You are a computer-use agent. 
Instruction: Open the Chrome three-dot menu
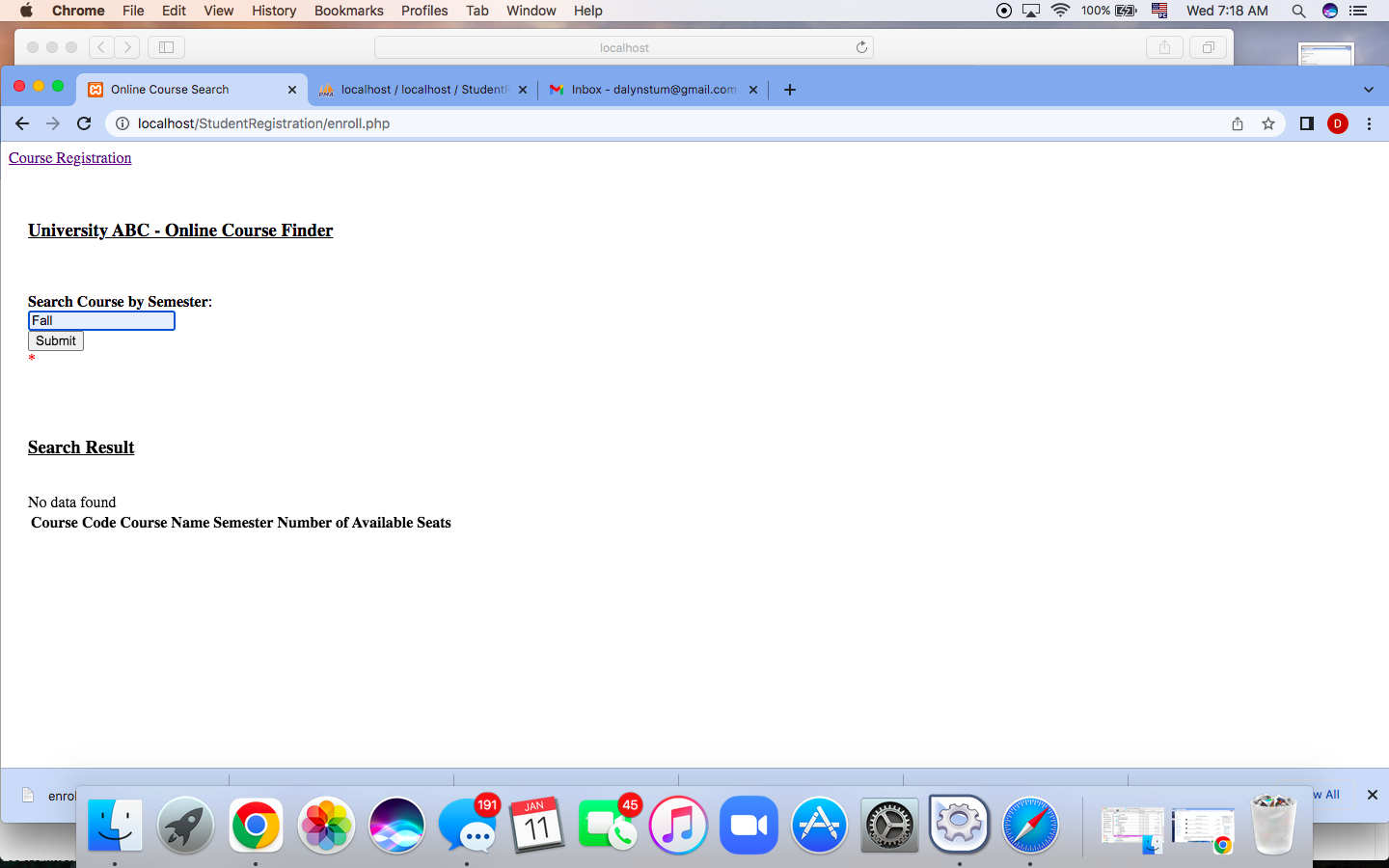point(1369,123)
